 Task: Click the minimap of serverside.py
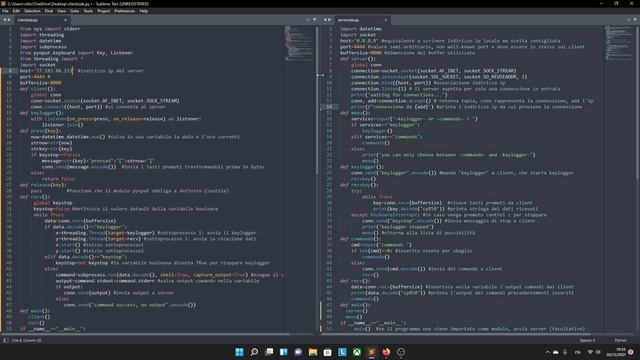coord(619,43)
